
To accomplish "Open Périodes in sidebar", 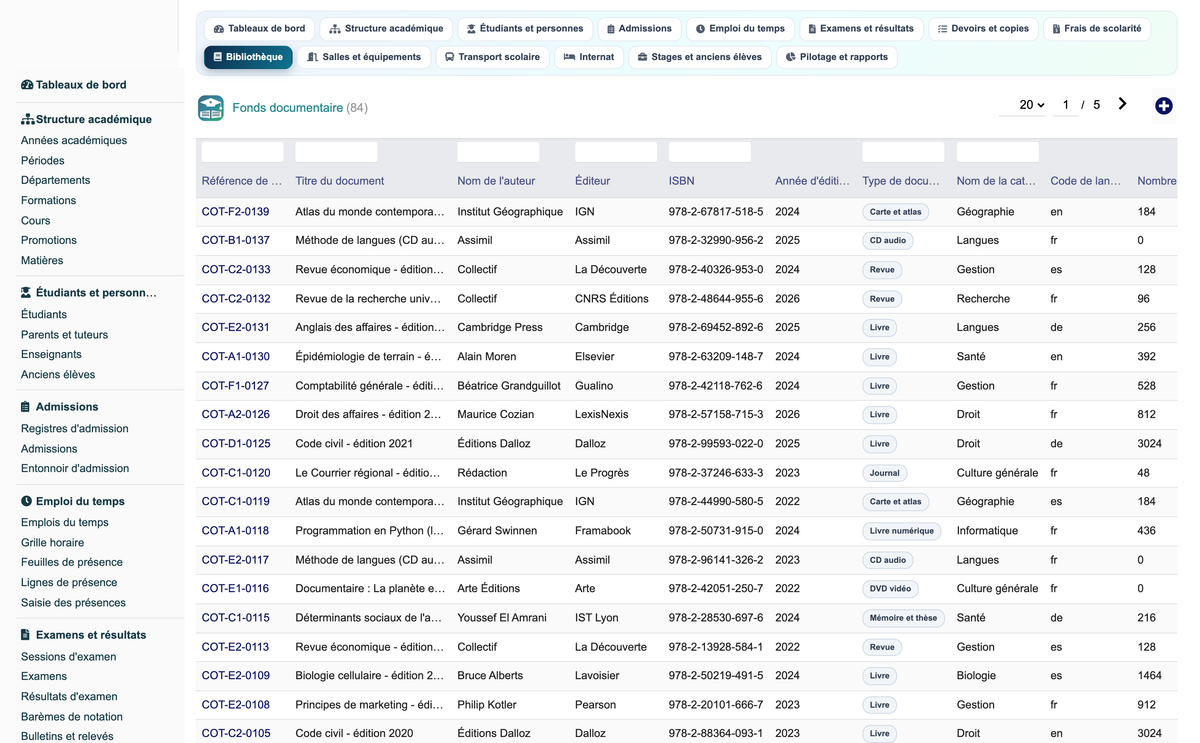I will pos(43,160).
